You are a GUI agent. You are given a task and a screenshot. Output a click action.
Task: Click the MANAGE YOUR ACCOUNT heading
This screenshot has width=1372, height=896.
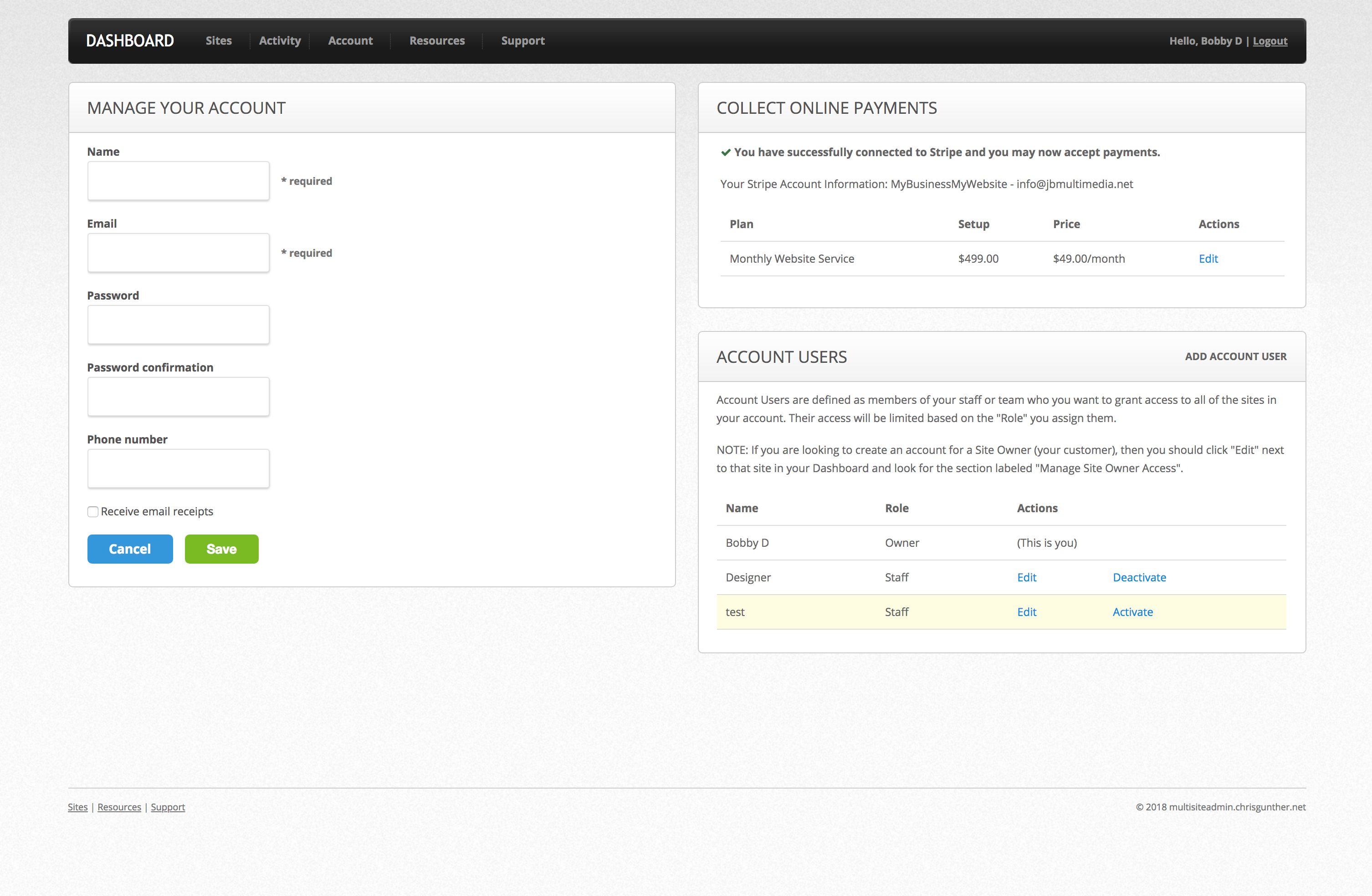[186, 108]
